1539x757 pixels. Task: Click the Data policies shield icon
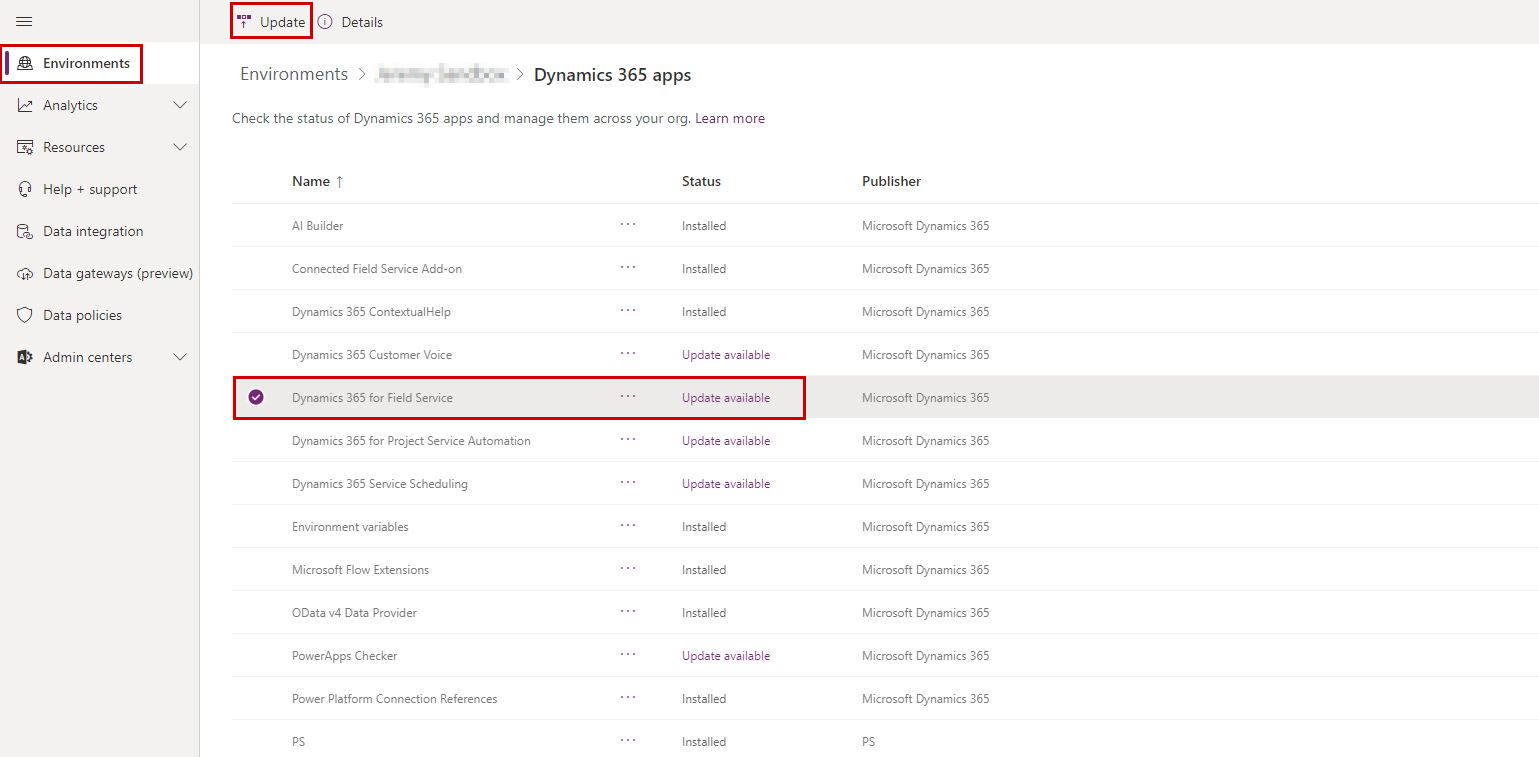click(25, 315)
